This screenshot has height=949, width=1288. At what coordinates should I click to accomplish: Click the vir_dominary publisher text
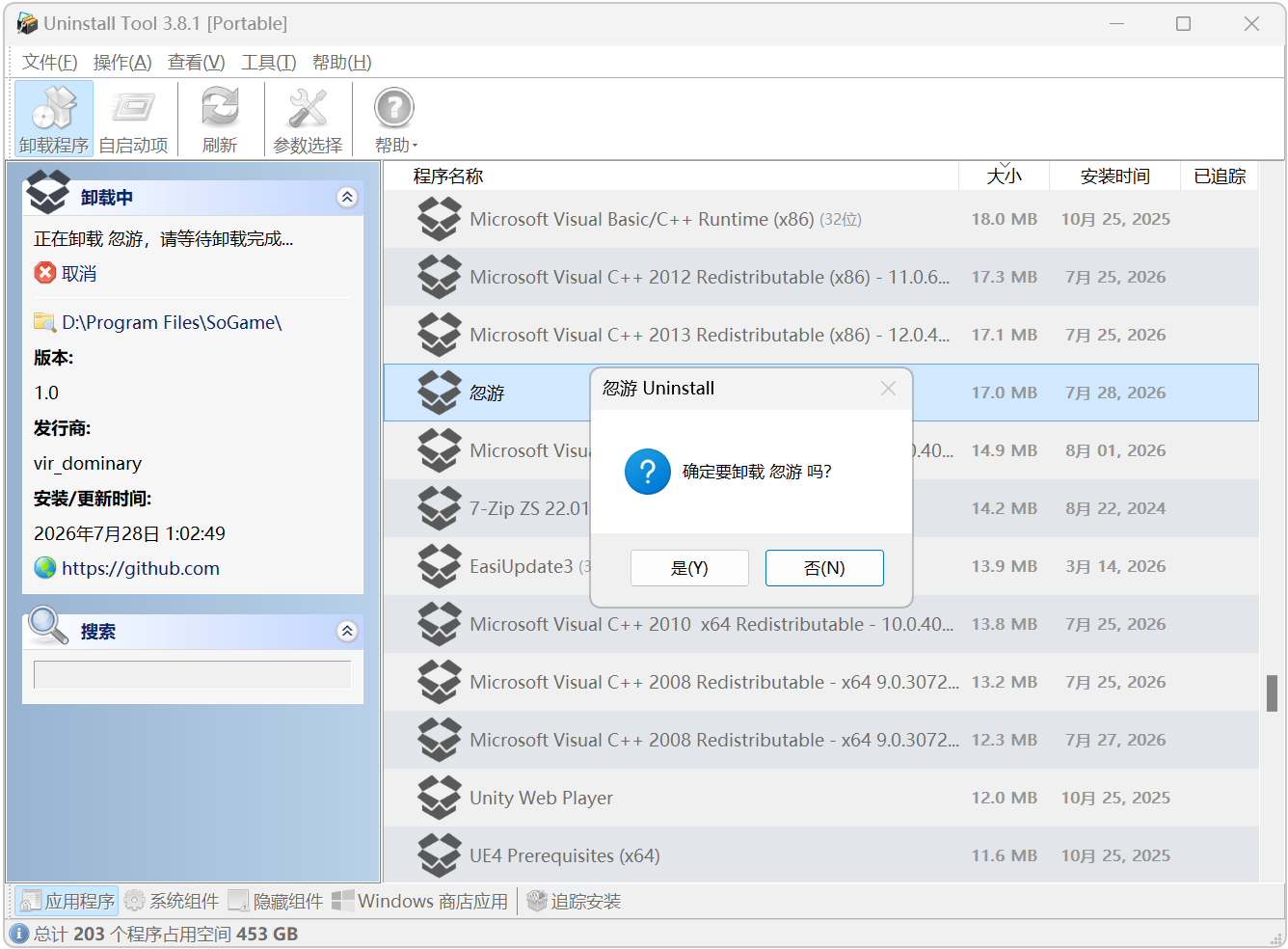pyautogui.click(x=88, y=463)
